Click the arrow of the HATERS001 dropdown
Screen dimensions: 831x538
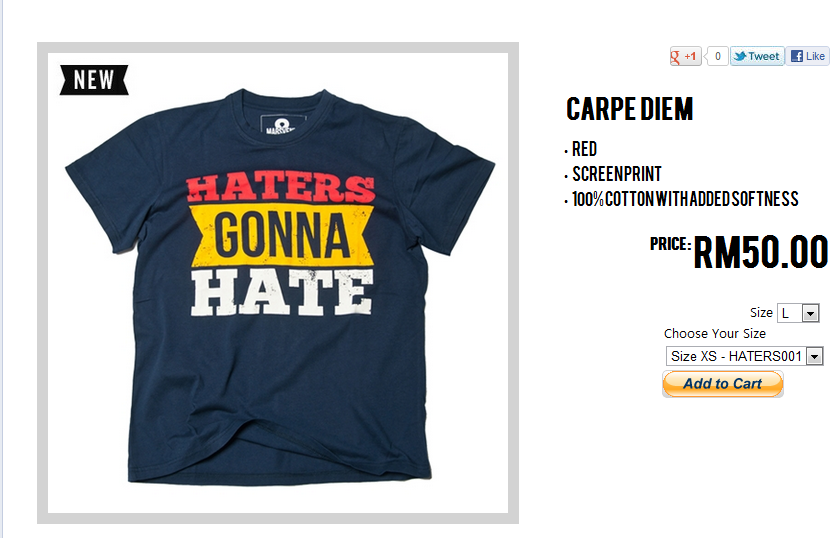coord(815,356)
